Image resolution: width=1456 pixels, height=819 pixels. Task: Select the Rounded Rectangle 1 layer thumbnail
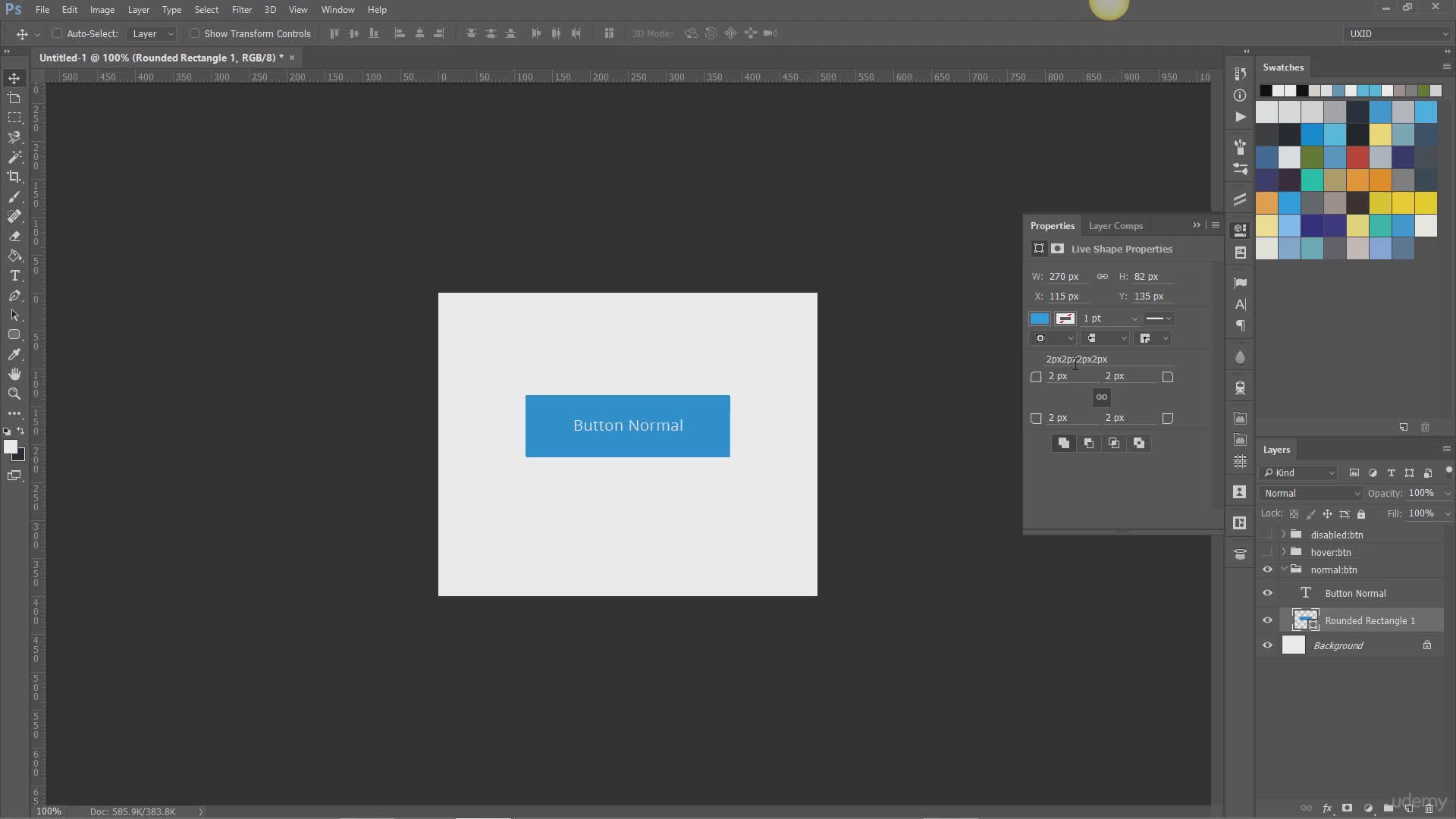[x=1305, y=620]
